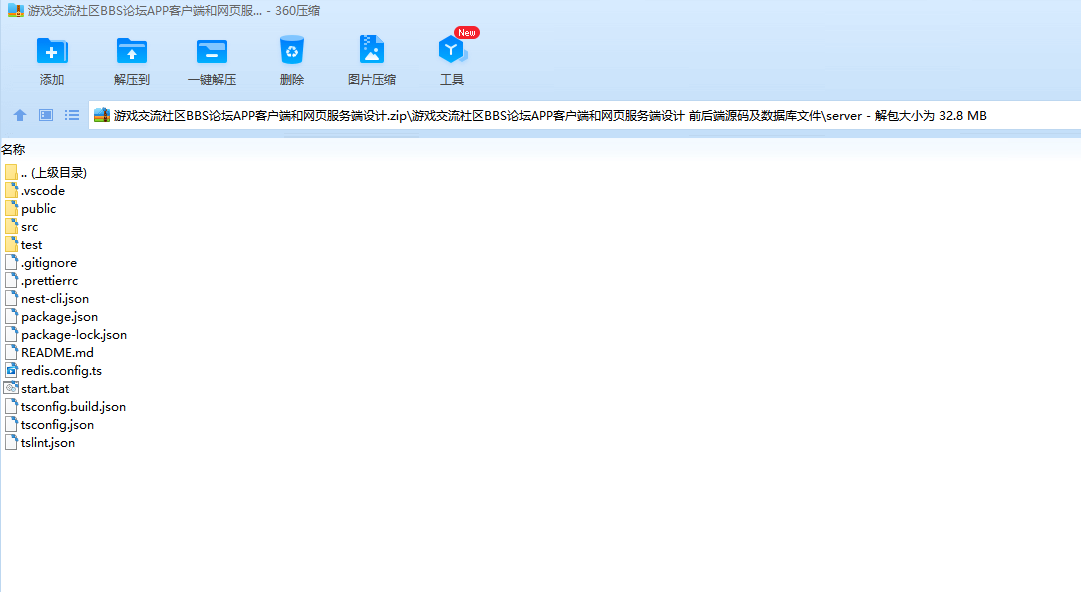Sort by the 名称 column header
This screenshot has width=1081, height=592.
tap(13, 150)
